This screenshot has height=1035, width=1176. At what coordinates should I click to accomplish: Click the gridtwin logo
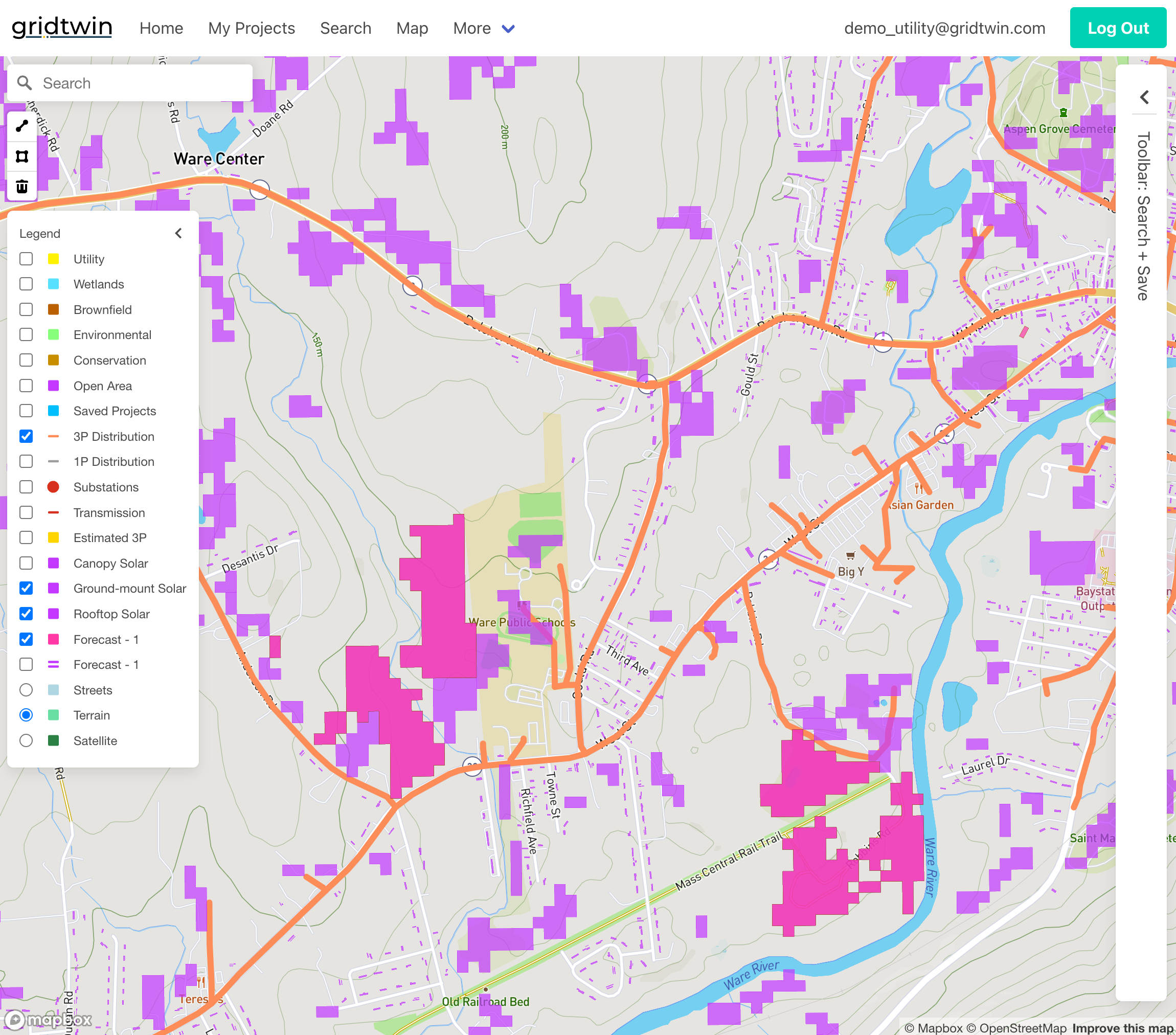click(x=62, y=27)
